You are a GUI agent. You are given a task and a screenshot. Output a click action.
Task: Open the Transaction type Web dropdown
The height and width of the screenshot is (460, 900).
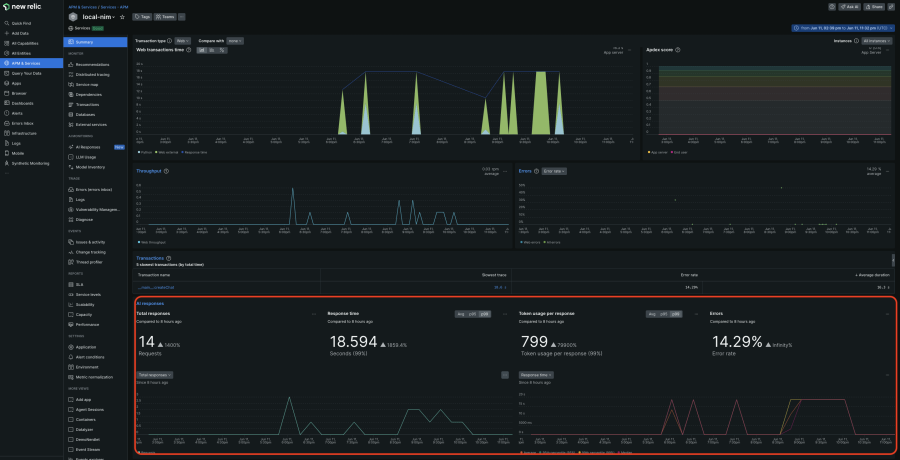[182, 41]
